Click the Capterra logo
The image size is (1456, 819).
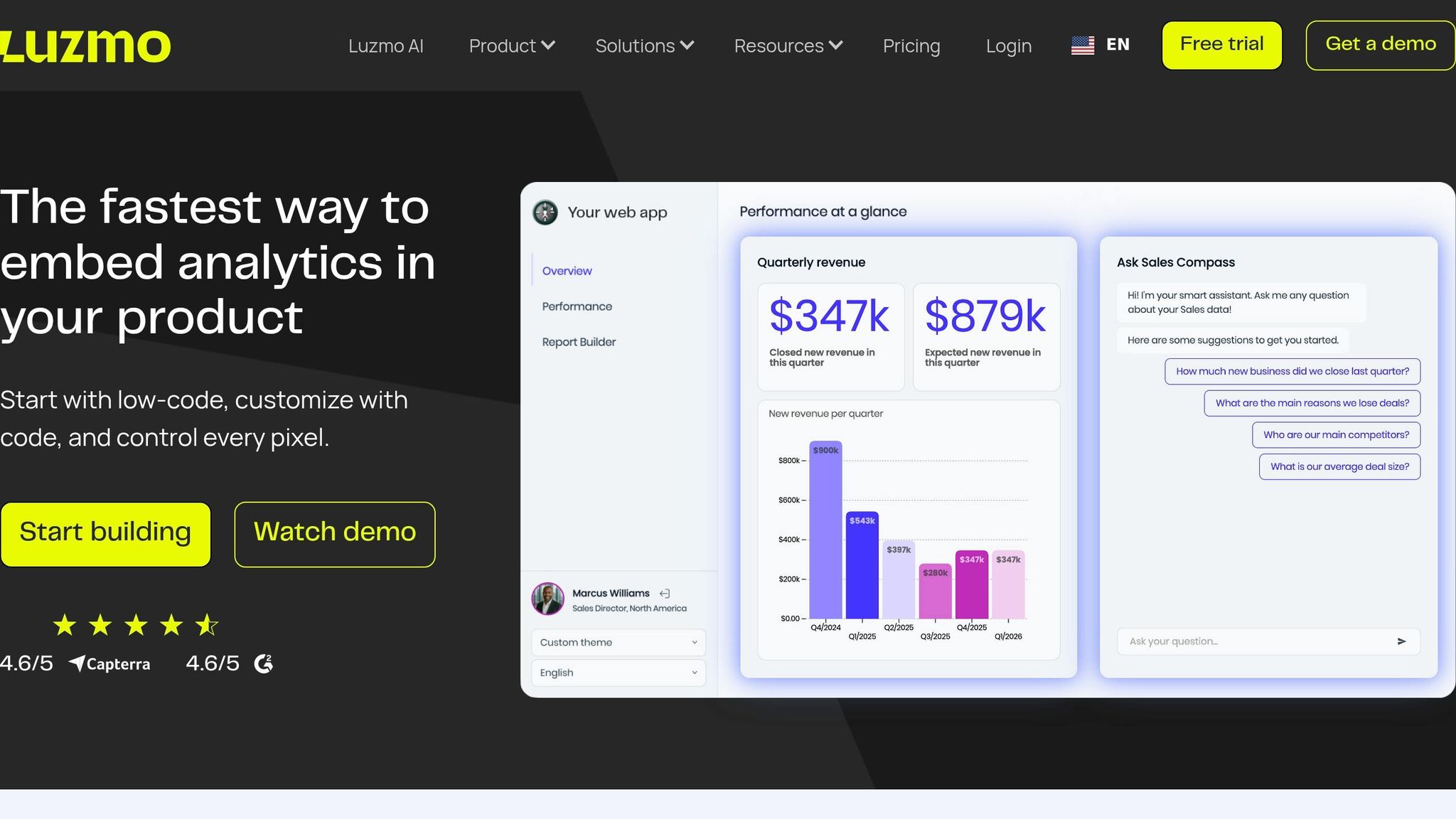(x=109, y=664)
